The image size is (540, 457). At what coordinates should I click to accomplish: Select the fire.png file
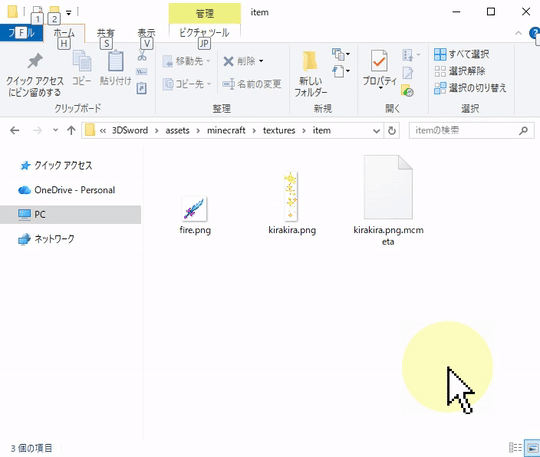point(195,215)
